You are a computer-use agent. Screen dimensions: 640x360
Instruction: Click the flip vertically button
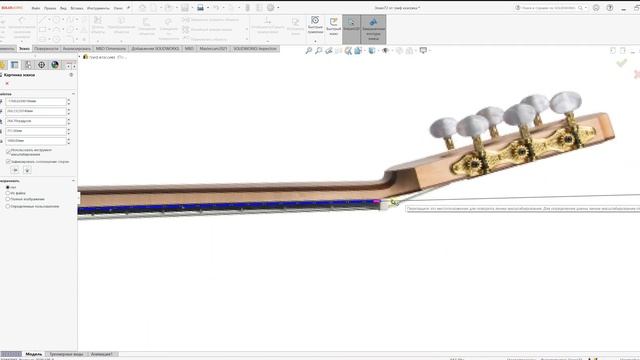pos(27,170)
